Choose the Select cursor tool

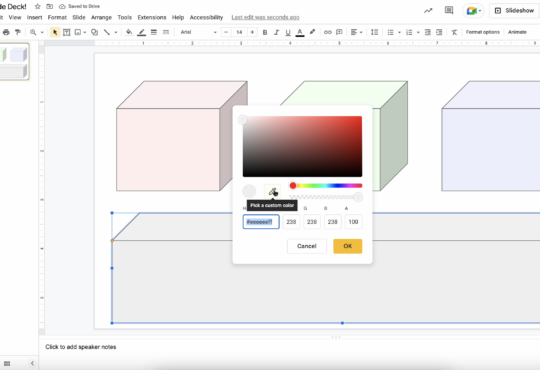(55, 32)
